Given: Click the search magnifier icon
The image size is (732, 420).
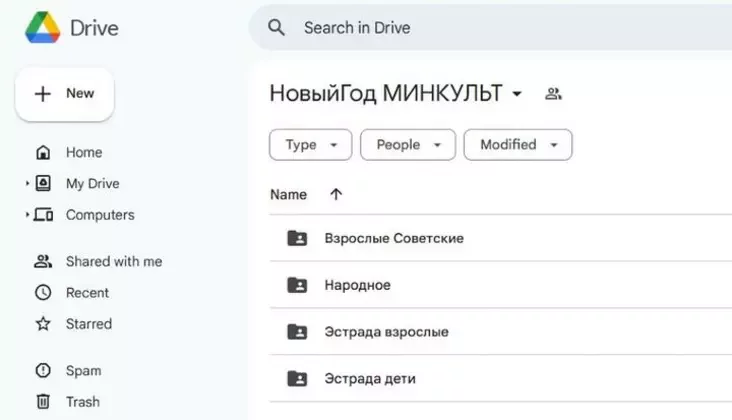Looking at the screenshot, I should [x=277, y=28].
